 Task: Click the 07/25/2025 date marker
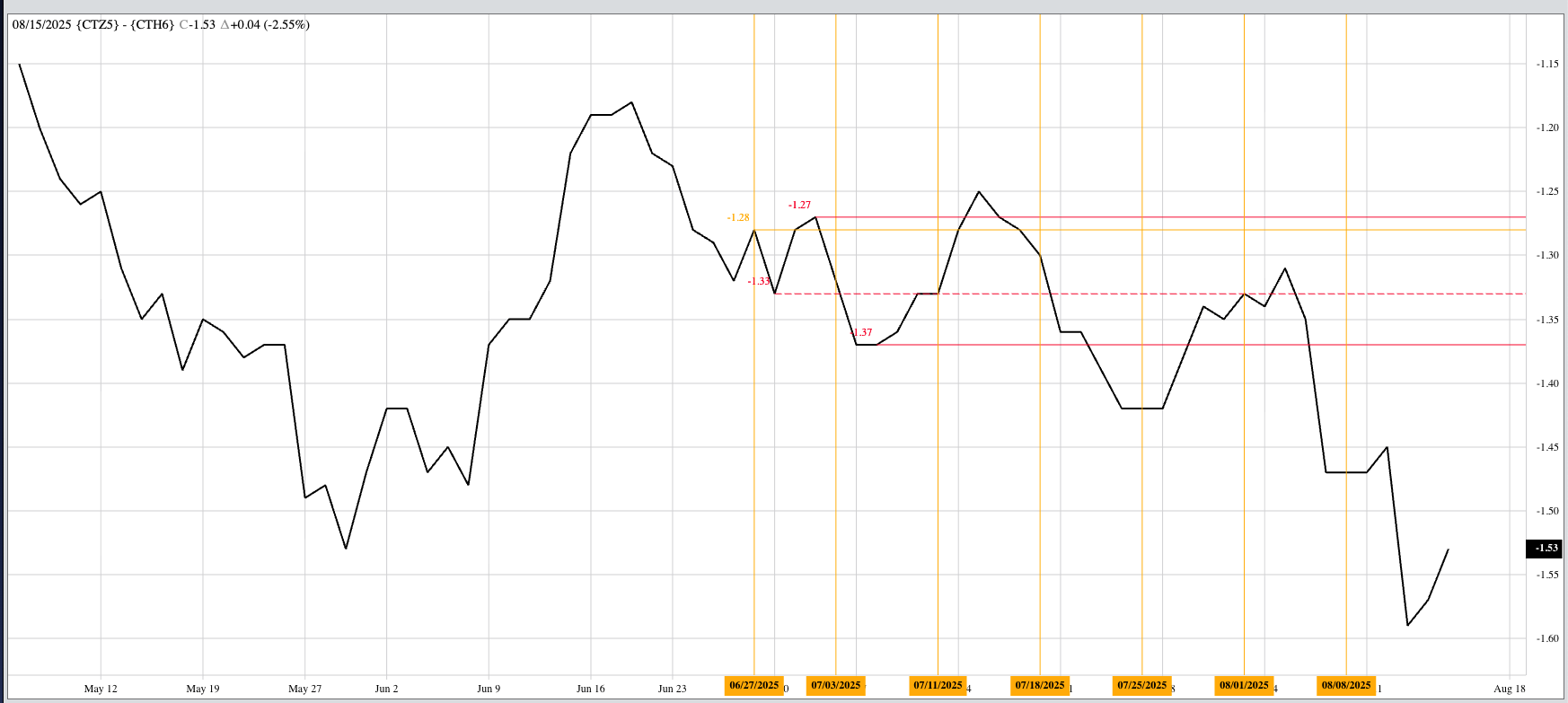tap(1141, 685)
